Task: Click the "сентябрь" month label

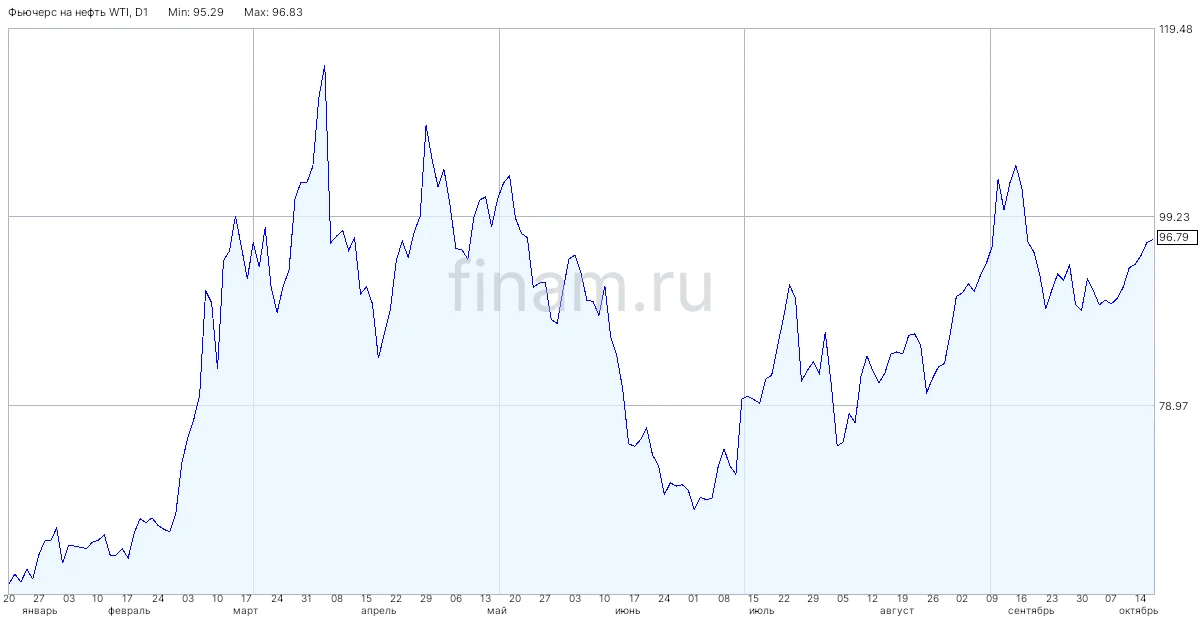Action: click(1031, 610)
